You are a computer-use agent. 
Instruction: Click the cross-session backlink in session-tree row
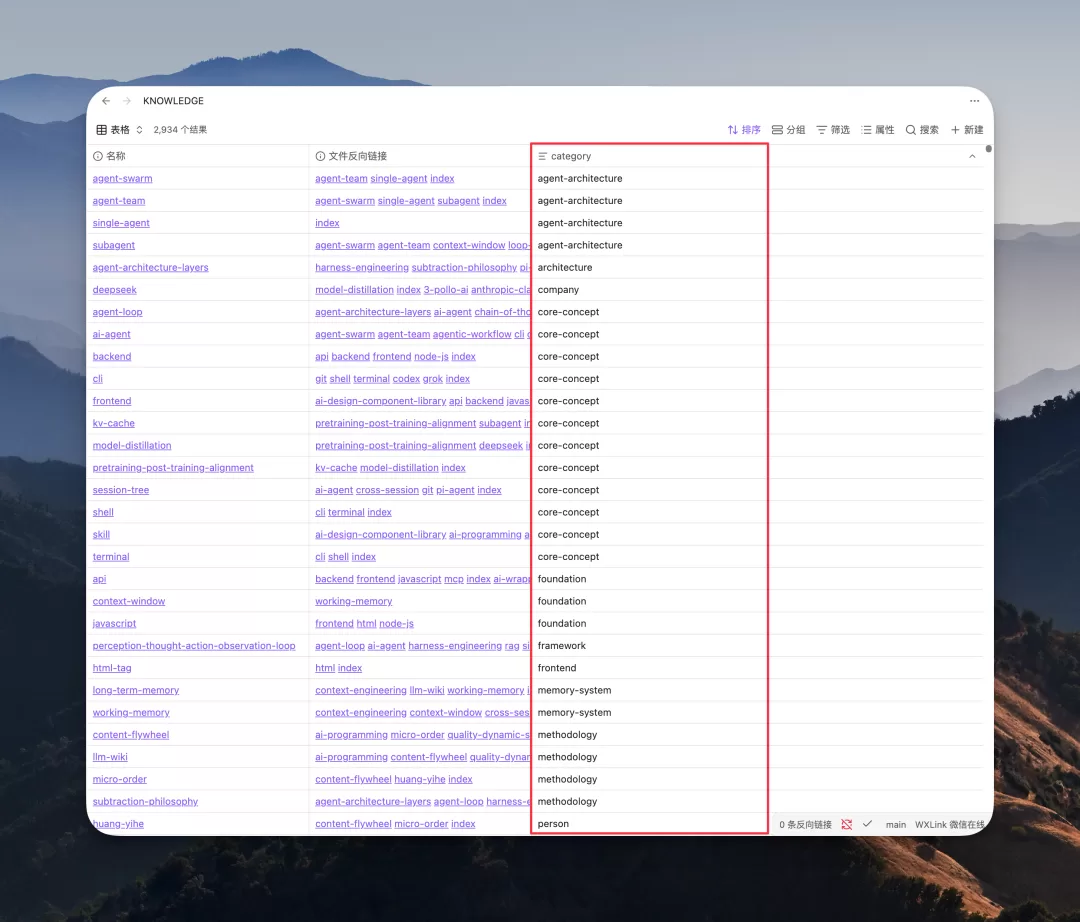click(387, 490)
